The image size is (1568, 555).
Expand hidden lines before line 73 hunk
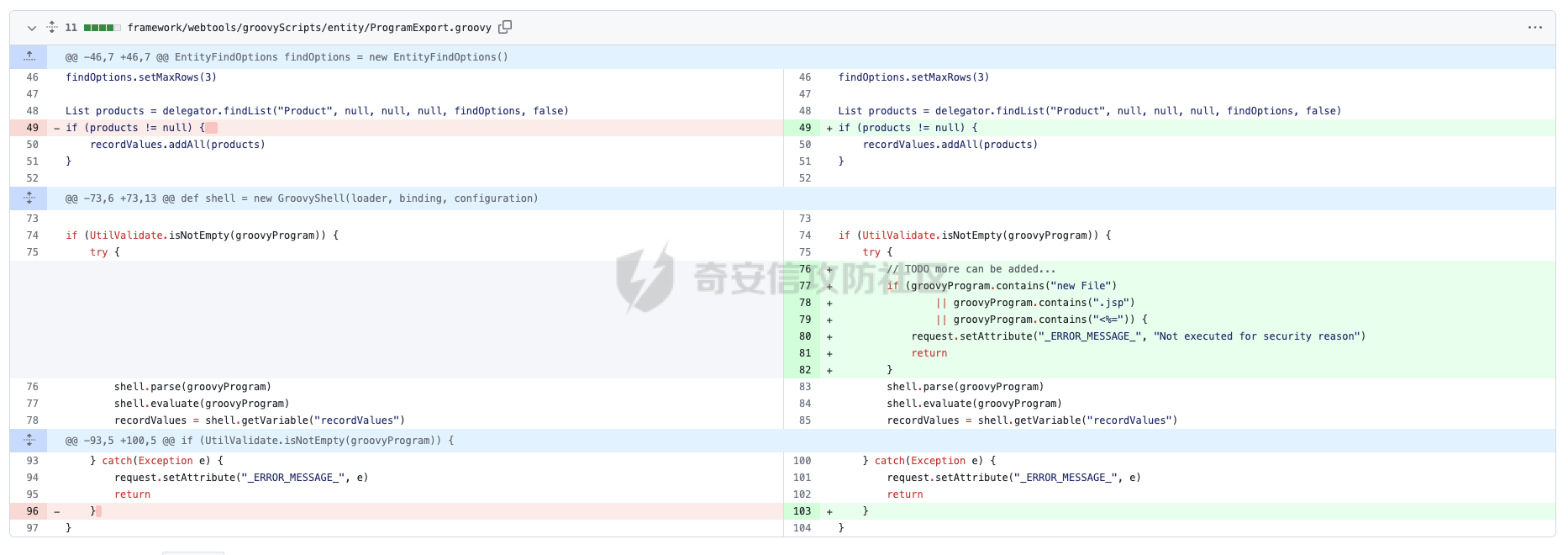(29, 198)
